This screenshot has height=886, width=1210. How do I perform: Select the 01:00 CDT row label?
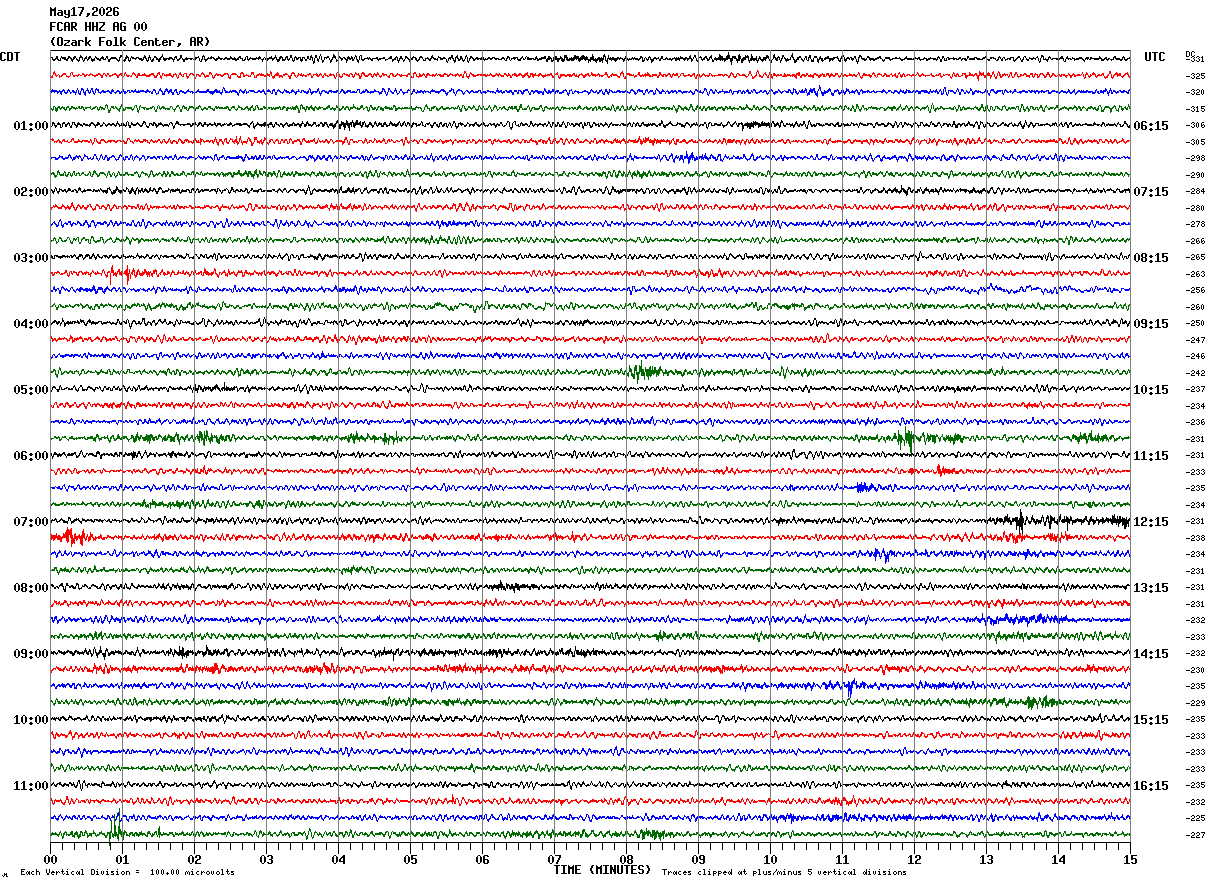click(x=30, y=126)
